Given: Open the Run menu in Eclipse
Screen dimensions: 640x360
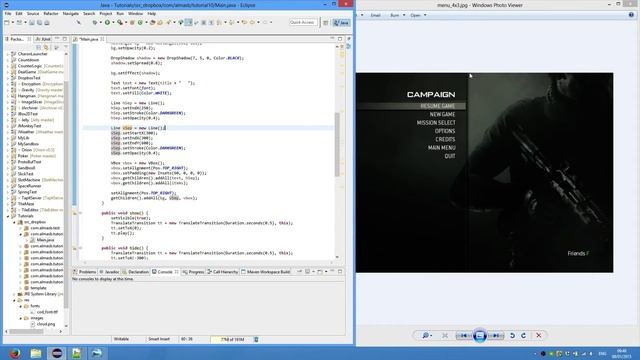Looking at the screenshot, I should (120, 13).
